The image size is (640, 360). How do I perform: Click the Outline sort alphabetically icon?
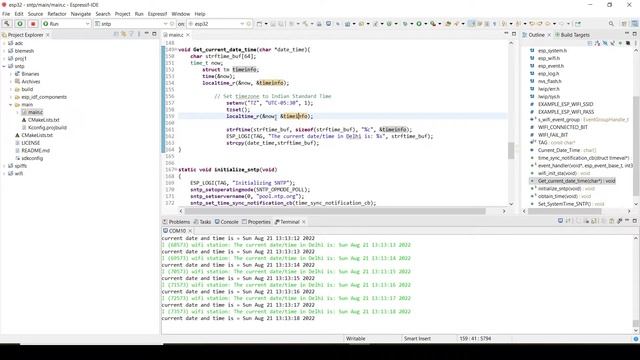[x=597, y=43]
